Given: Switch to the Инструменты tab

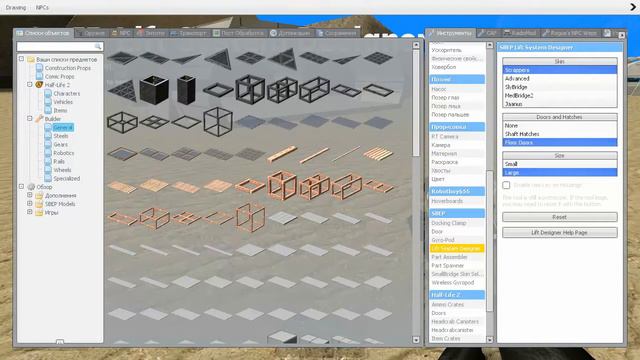Looking at the screenshot, I should [x=450, y=33].
